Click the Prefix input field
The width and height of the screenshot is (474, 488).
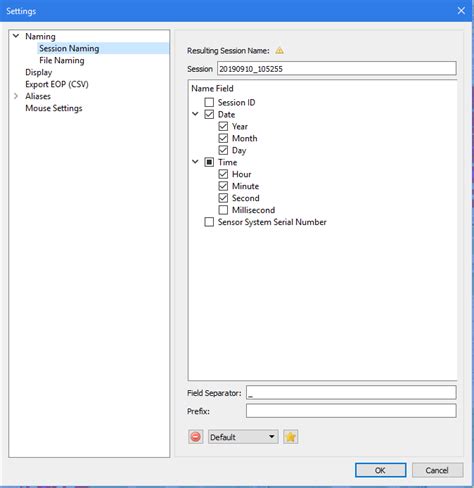click(x=351, y=411)
